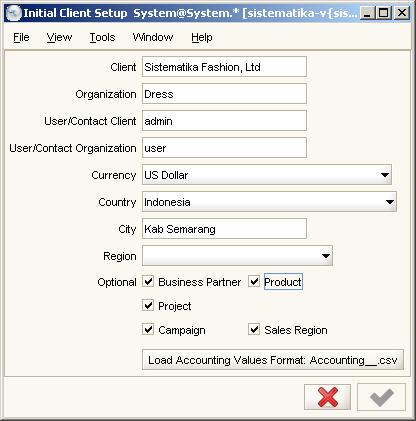Screen dimensions: 416x421
Task: Click the Client field with Sistematika Fashion
Action: (224, 67)
